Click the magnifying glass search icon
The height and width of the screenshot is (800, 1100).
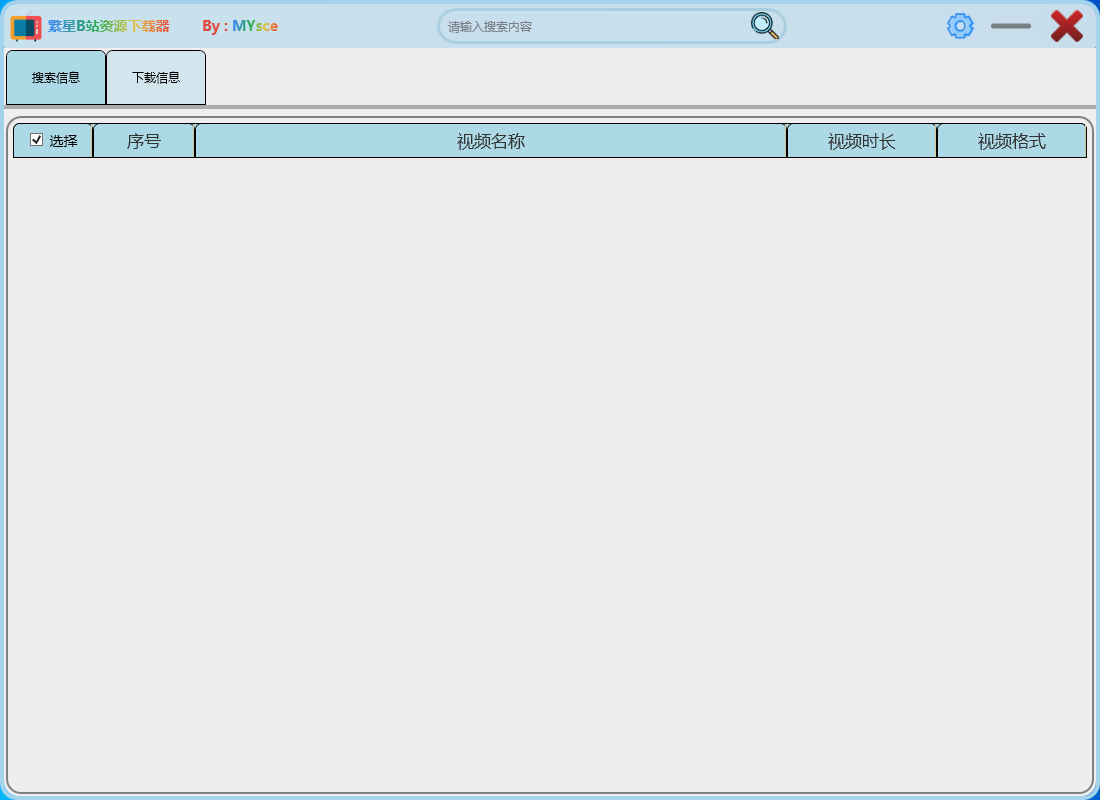click(x=764, y=26)
